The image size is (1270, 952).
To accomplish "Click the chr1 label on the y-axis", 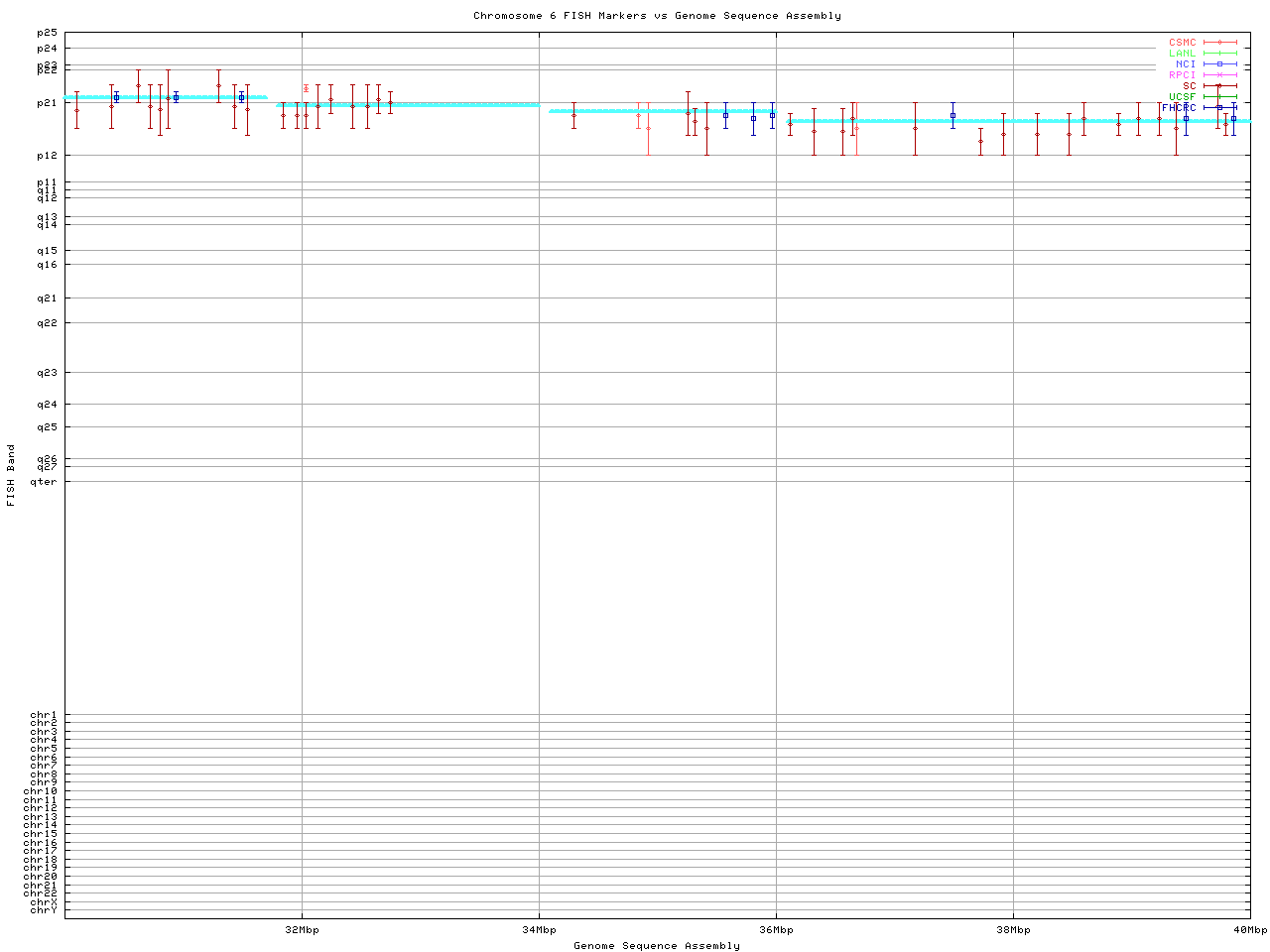I will [x=44, y=715].
